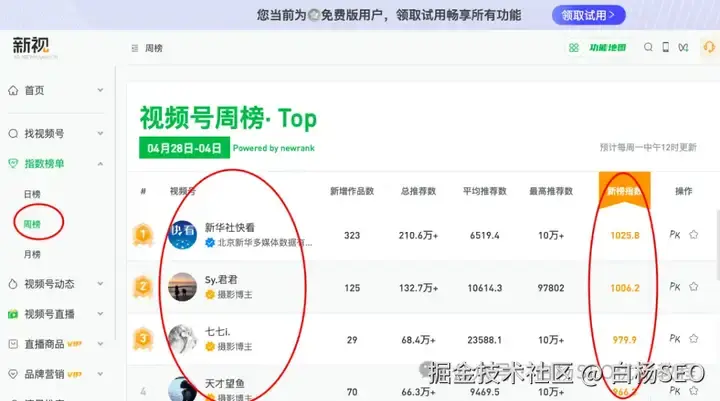Click the icon right of phone icon
Image resolution: width=720 pixels, height=401 pixels.
click(x=683, y=47)
